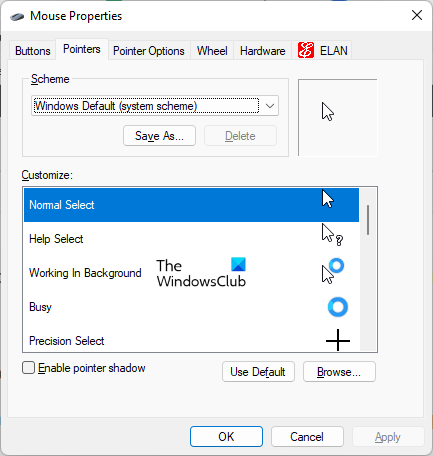
Task: Click the Customize list scrollbar thumb
Action: (368, 220)
